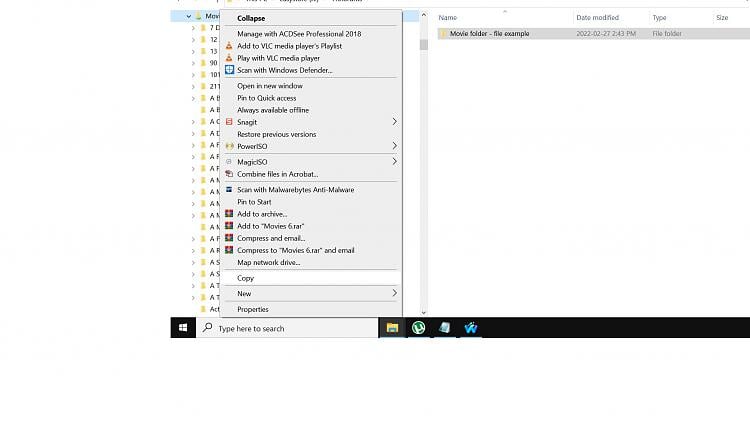Click the VLC cone beside Add to Playlist
The height and width of the screenshot is (422, 750).
click(x=229, y=46)
